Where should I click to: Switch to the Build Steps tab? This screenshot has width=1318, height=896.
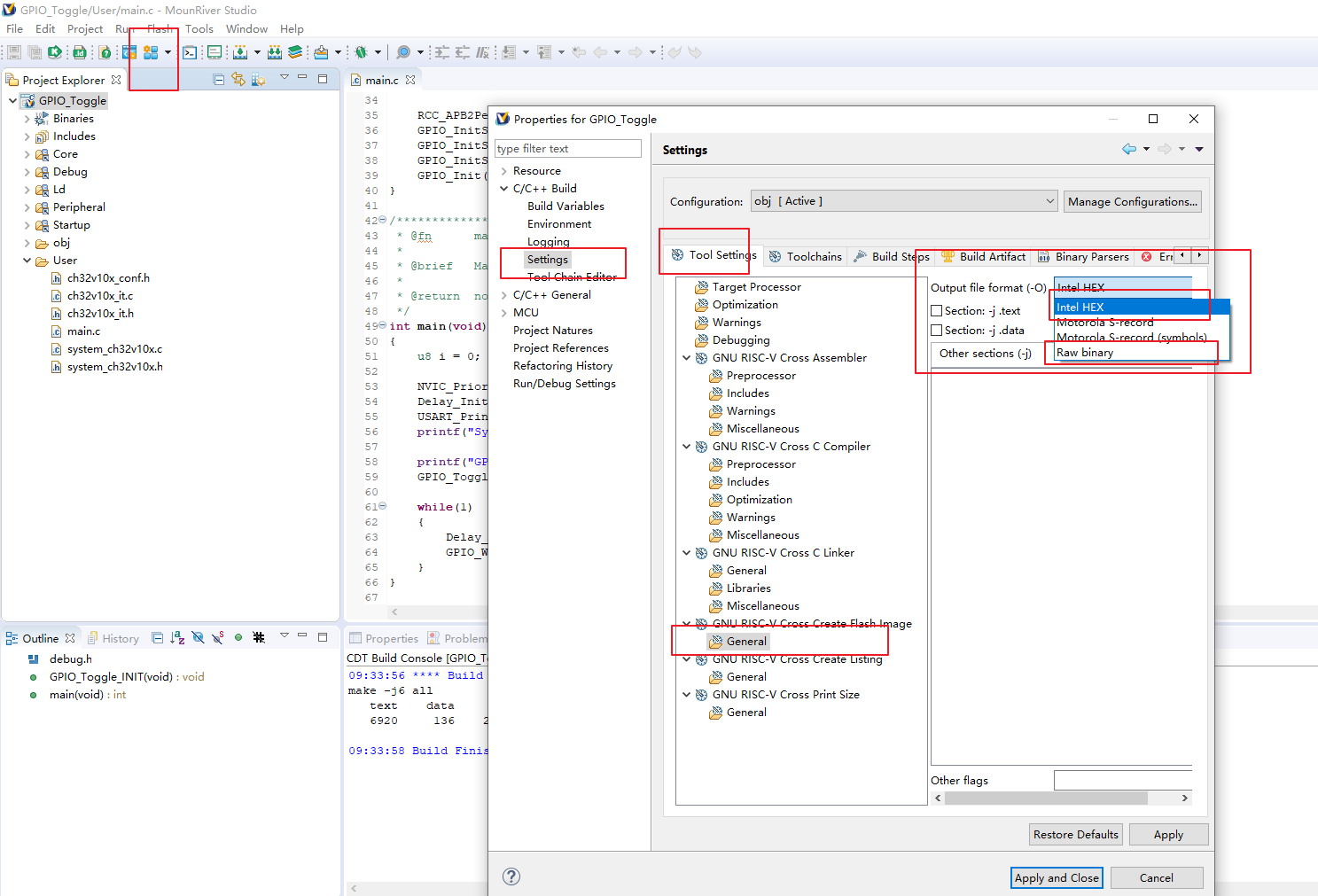pos(892,256)
